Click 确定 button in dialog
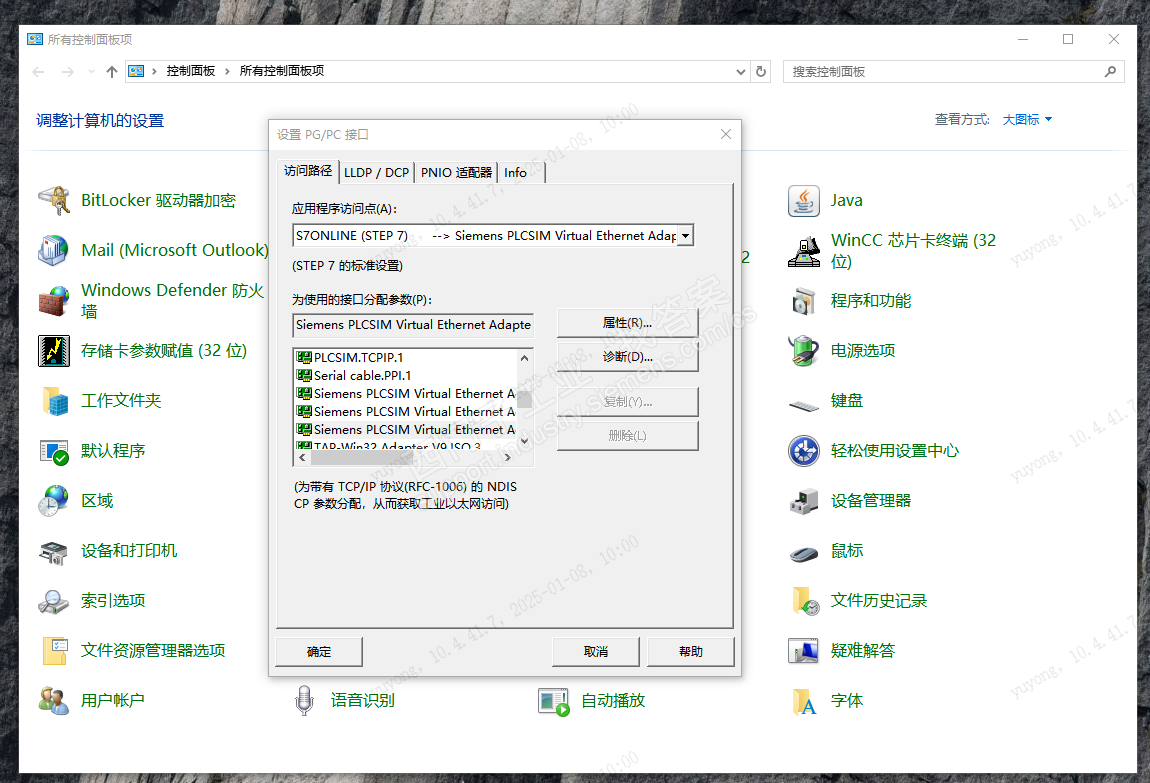 pos(319,651)
